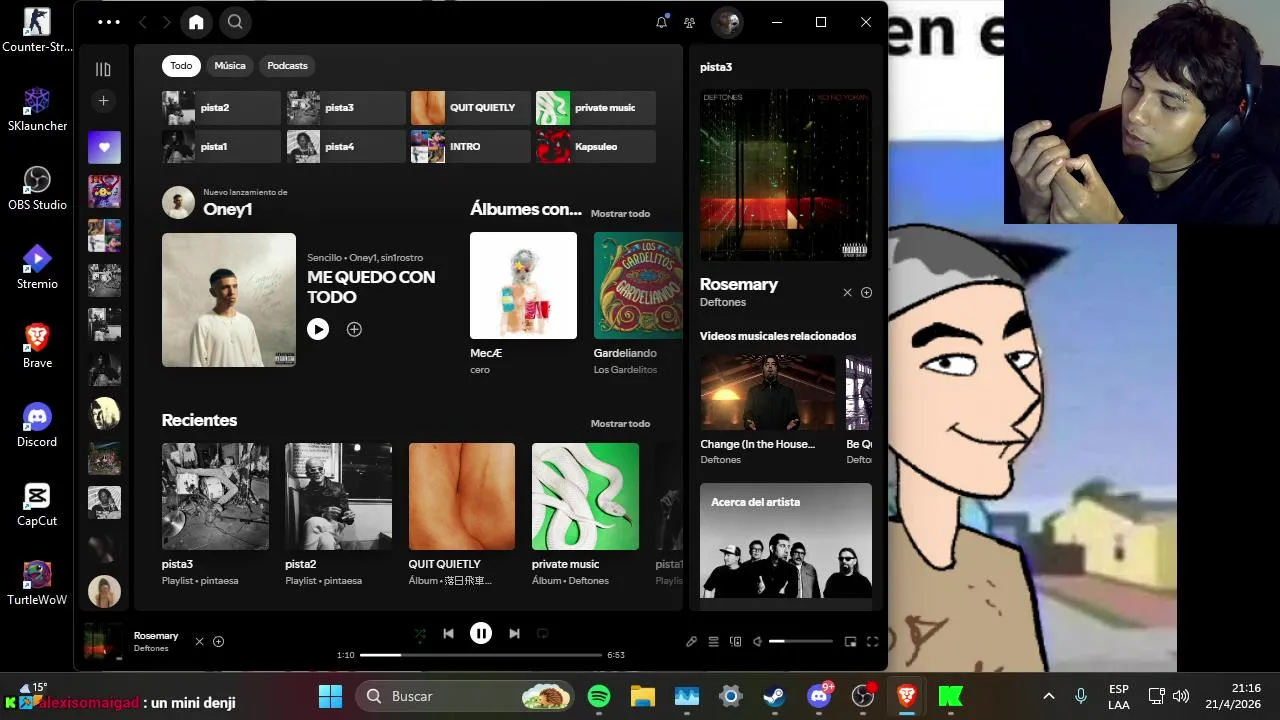Open Kapsuleo shortcut tile
This screenshot has height=720, width=1280.
(596, 146)
